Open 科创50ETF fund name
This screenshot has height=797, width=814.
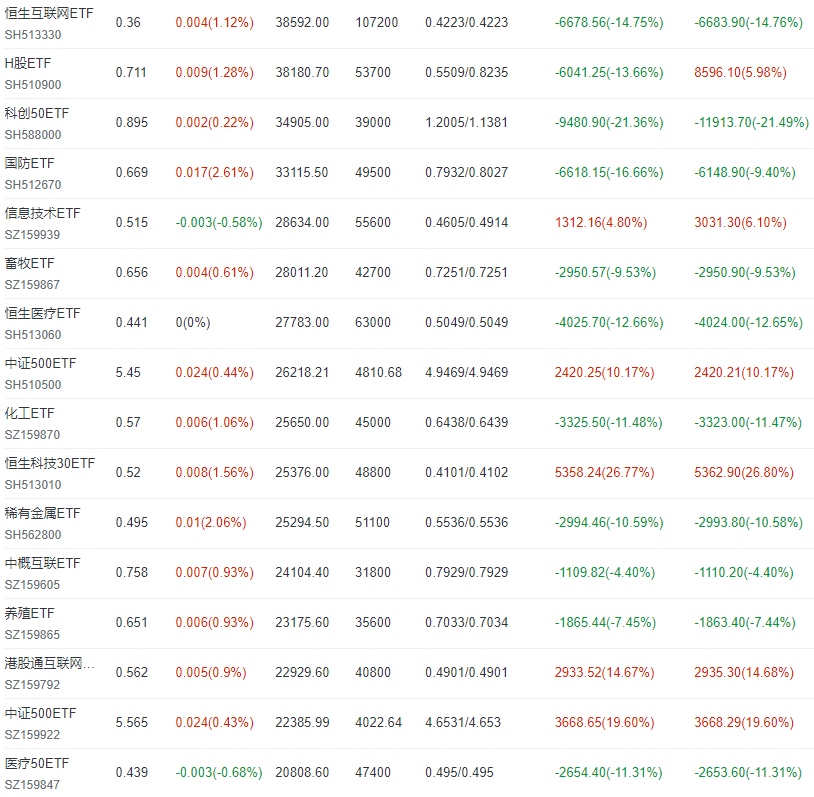point(36,113)
